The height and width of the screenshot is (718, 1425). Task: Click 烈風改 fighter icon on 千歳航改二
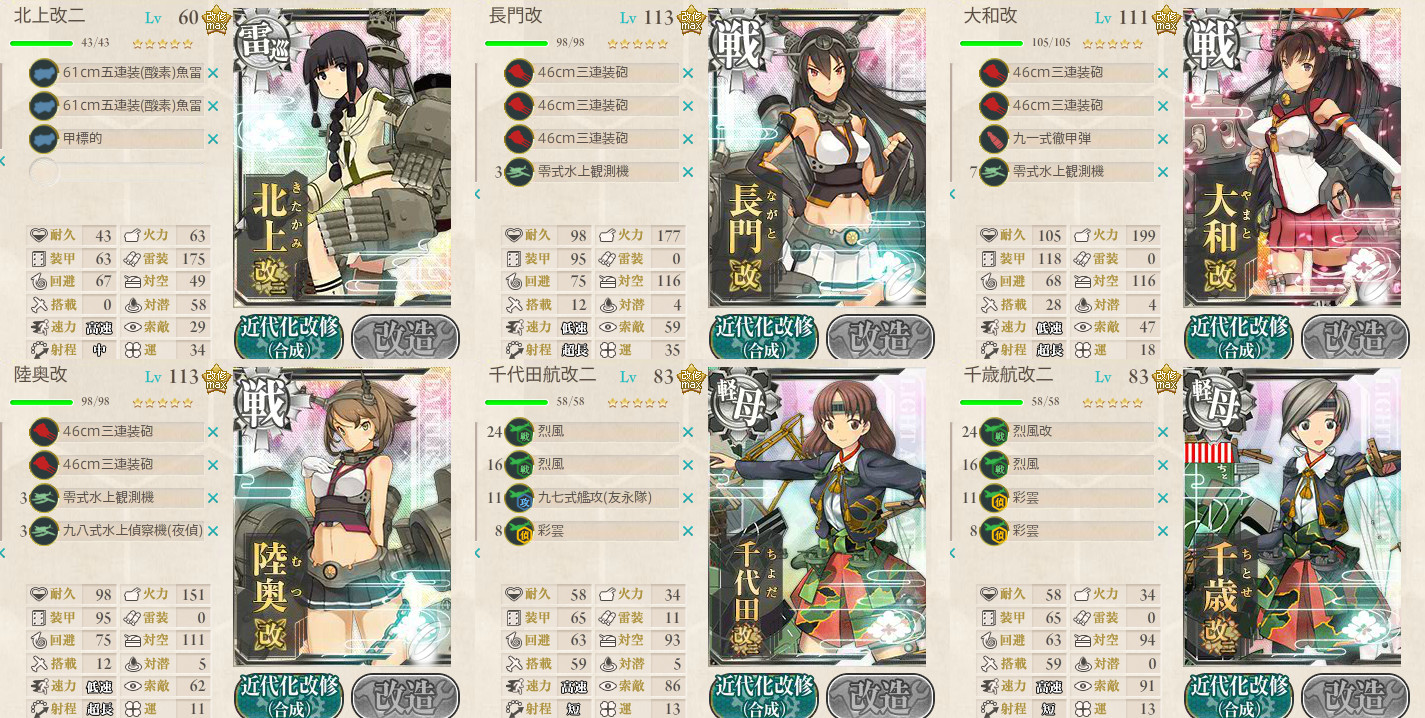coord(994,431)
